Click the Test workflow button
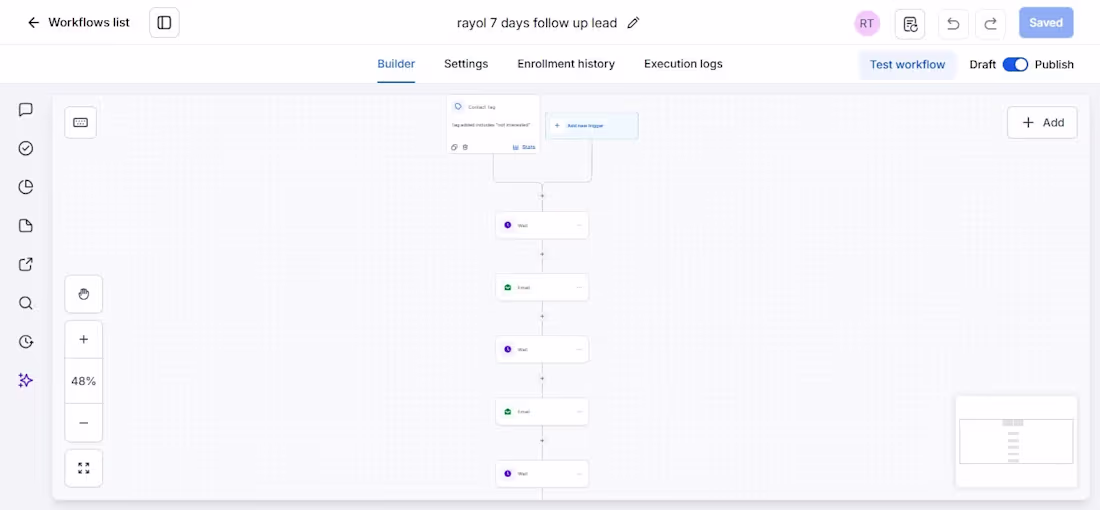Viewport: 1100px width, 510px height. [907, 65]
